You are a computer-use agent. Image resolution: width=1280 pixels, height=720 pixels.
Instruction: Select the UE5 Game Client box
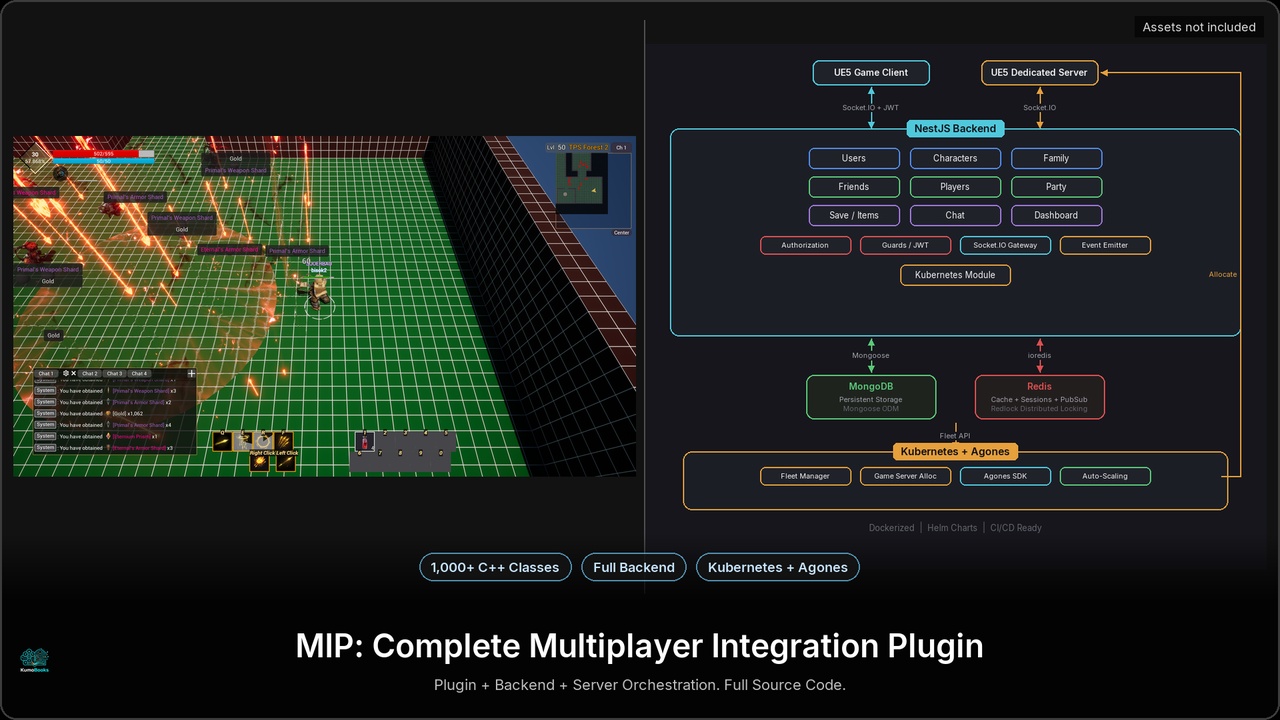pos(871,73)
